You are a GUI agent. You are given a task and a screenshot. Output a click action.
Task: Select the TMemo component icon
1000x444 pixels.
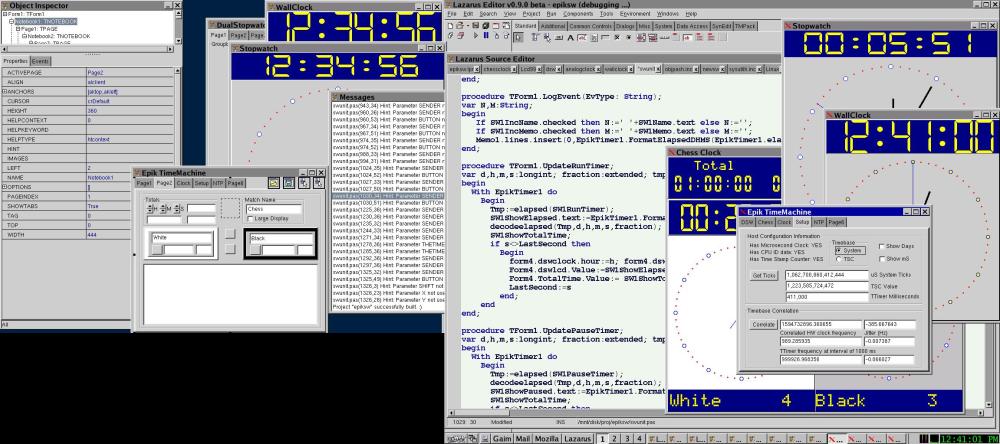(x=594, y=37)
